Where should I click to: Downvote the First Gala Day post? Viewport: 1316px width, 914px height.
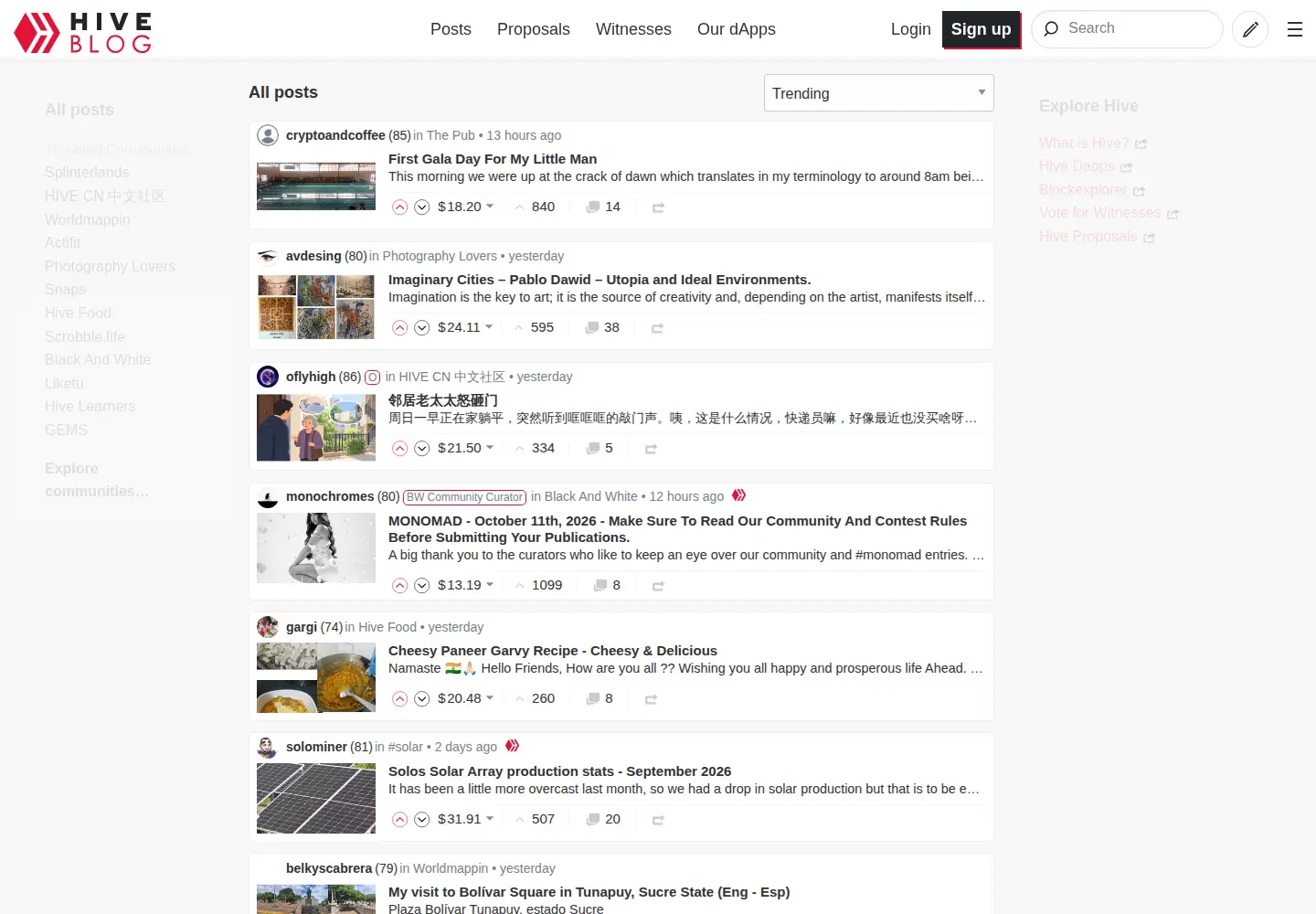click(x=422, y=207)
